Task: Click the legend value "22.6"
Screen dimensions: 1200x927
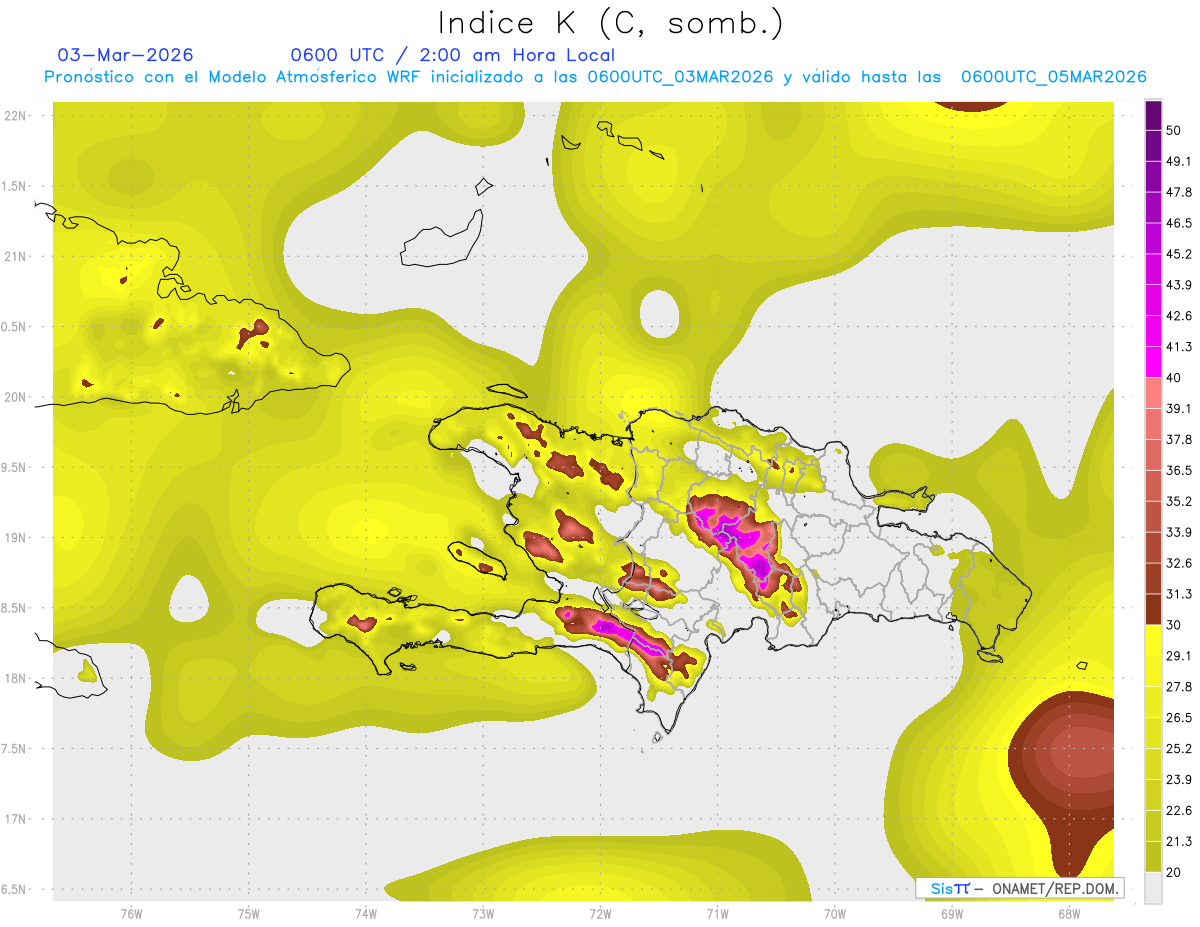Action: click(x=1178, y=811)
